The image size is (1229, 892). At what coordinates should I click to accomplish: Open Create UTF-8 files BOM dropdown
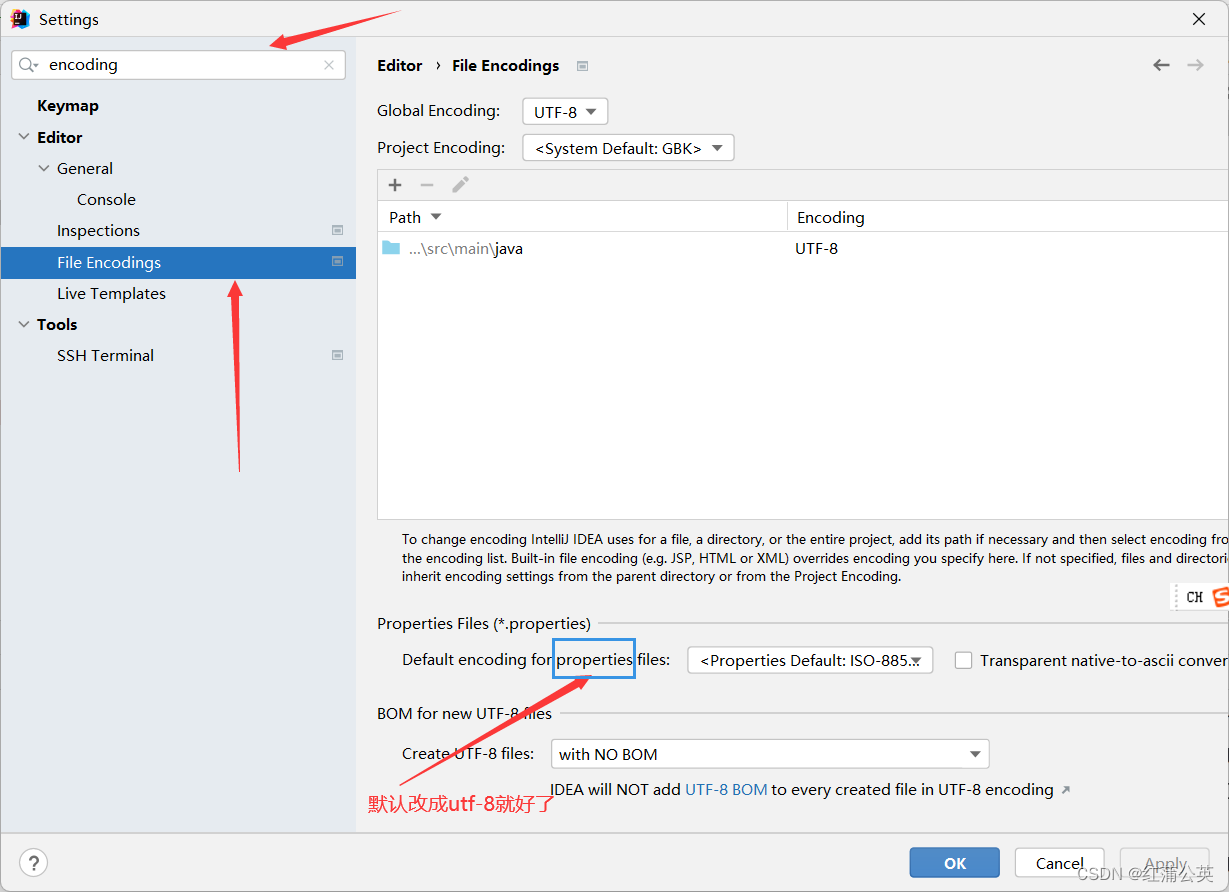pyautogui.click(x=770, y=754)
